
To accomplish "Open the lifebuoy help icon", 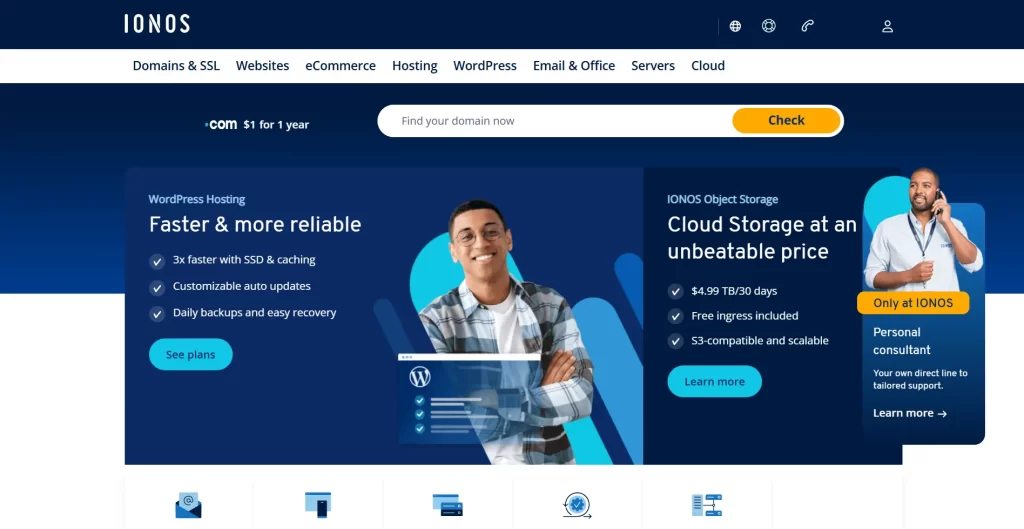I will tap(769, 26).
